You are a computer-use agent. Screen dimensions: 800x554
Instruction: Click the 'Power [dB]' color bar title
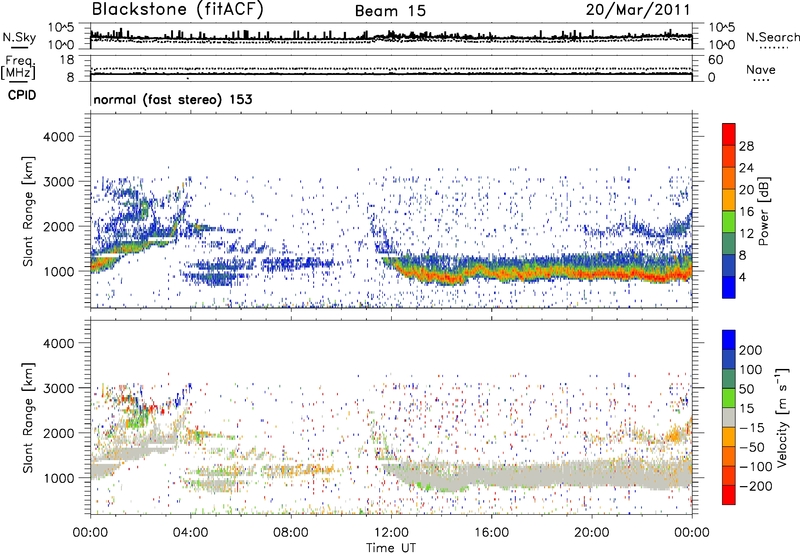764,211
